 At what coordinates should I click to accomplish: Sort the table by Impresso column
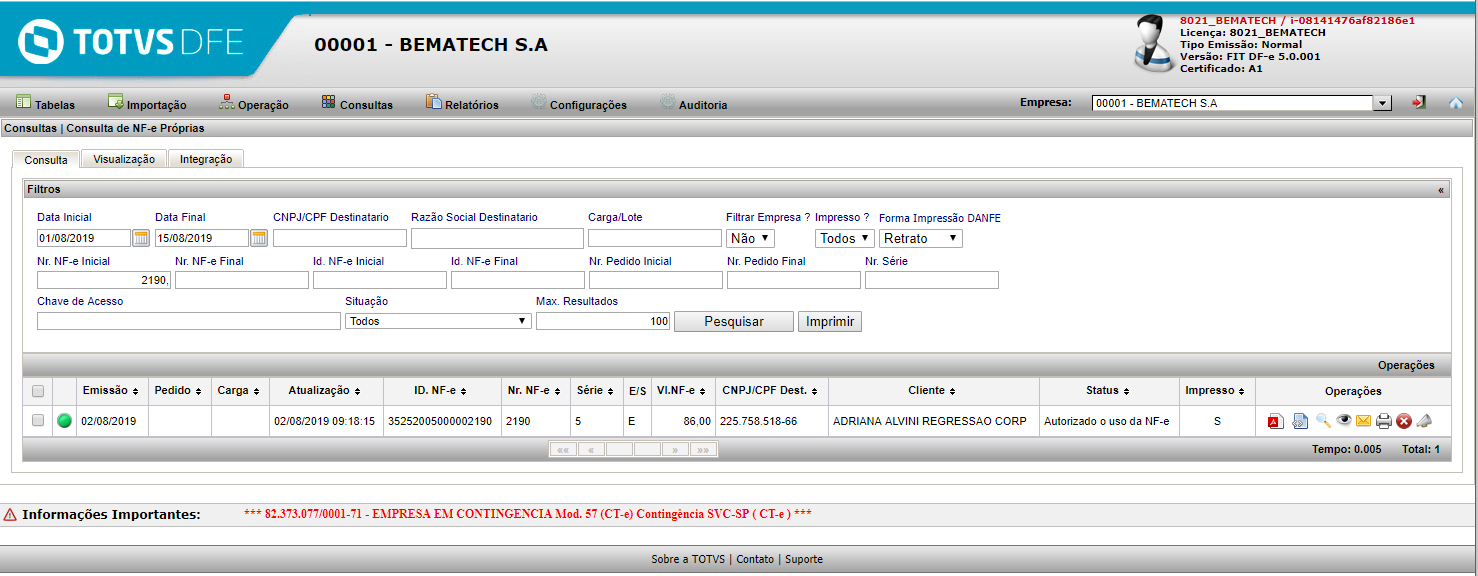point(1217,391)
